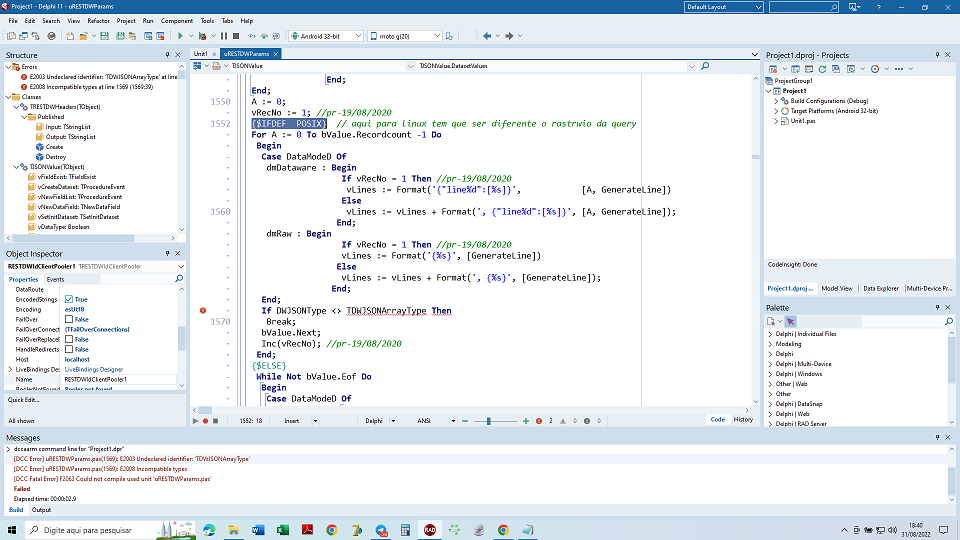Click the macro record button below editor

(205, 420)
